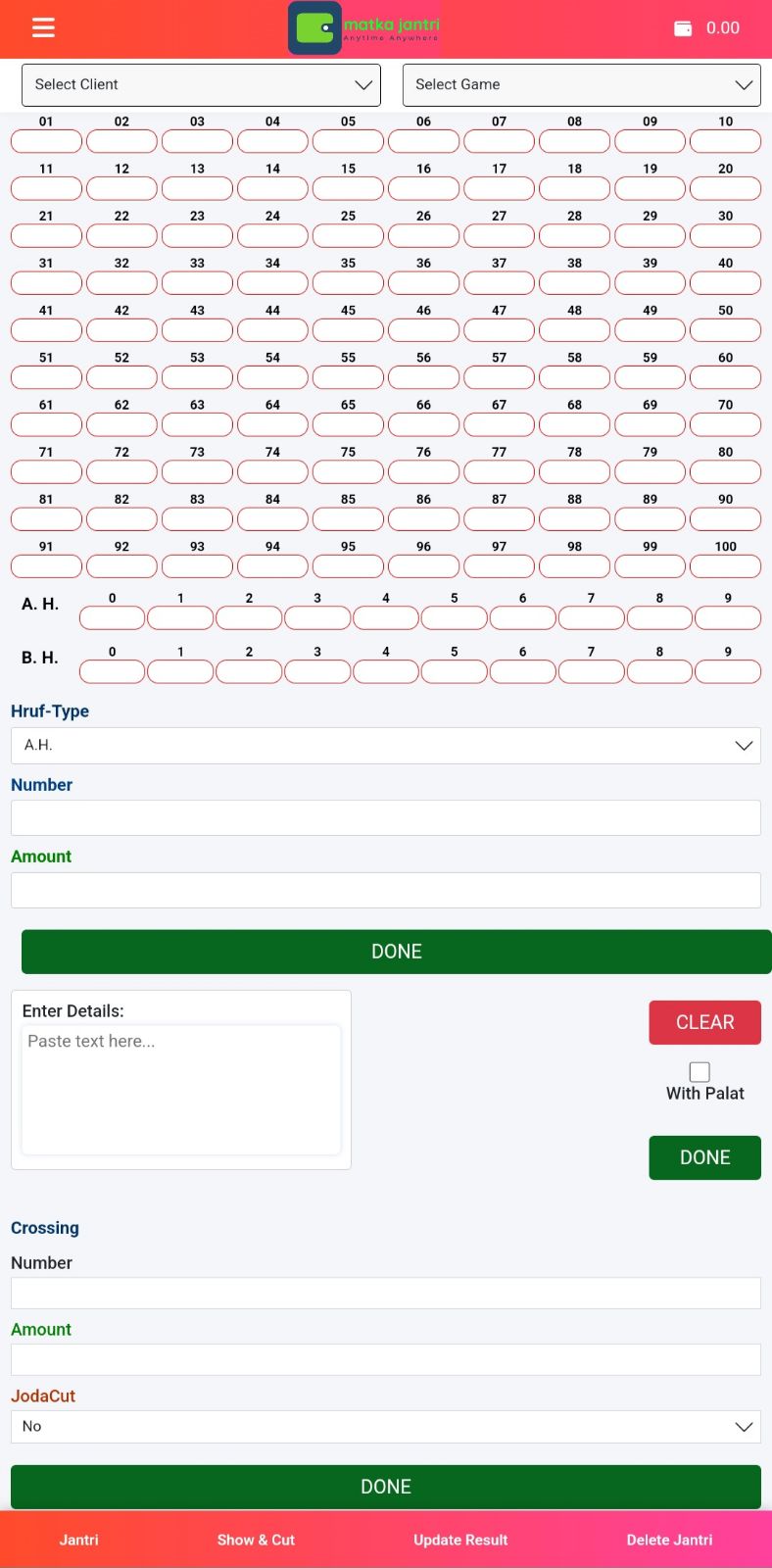Switch to the Jantri tab
This screenshot has width=772, height=1568.
(x=78, y=1540)
